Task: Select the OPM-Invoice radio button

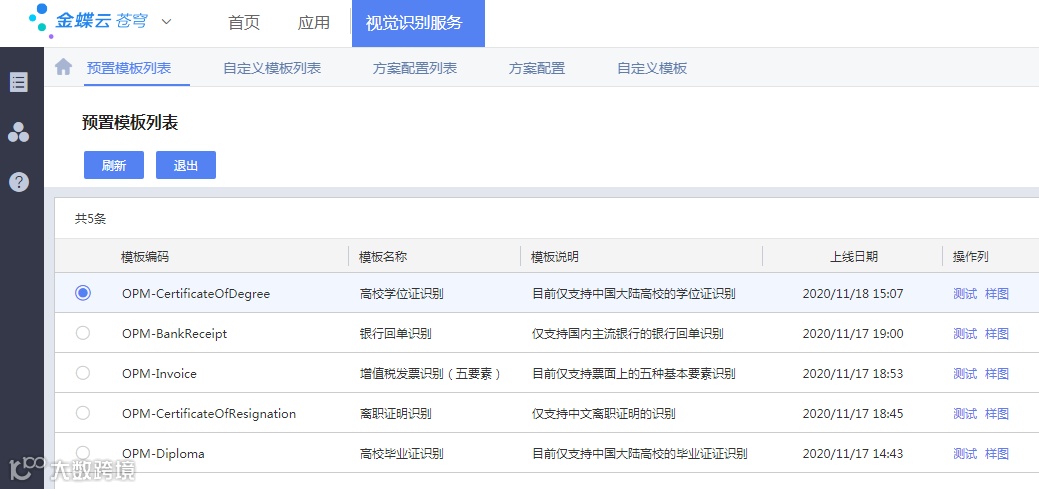Action: (x=83, y=373)
